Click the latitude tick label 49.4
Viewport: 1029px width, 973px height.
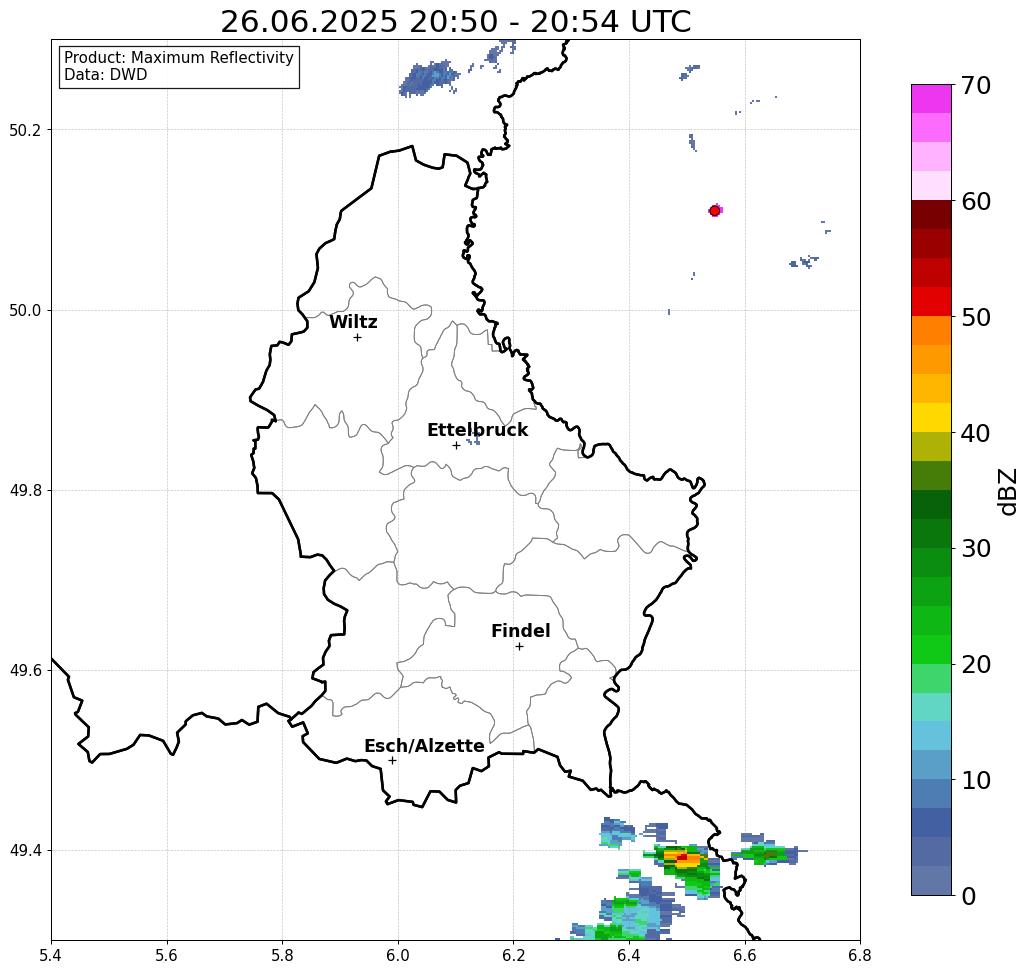tap(25, 851)
